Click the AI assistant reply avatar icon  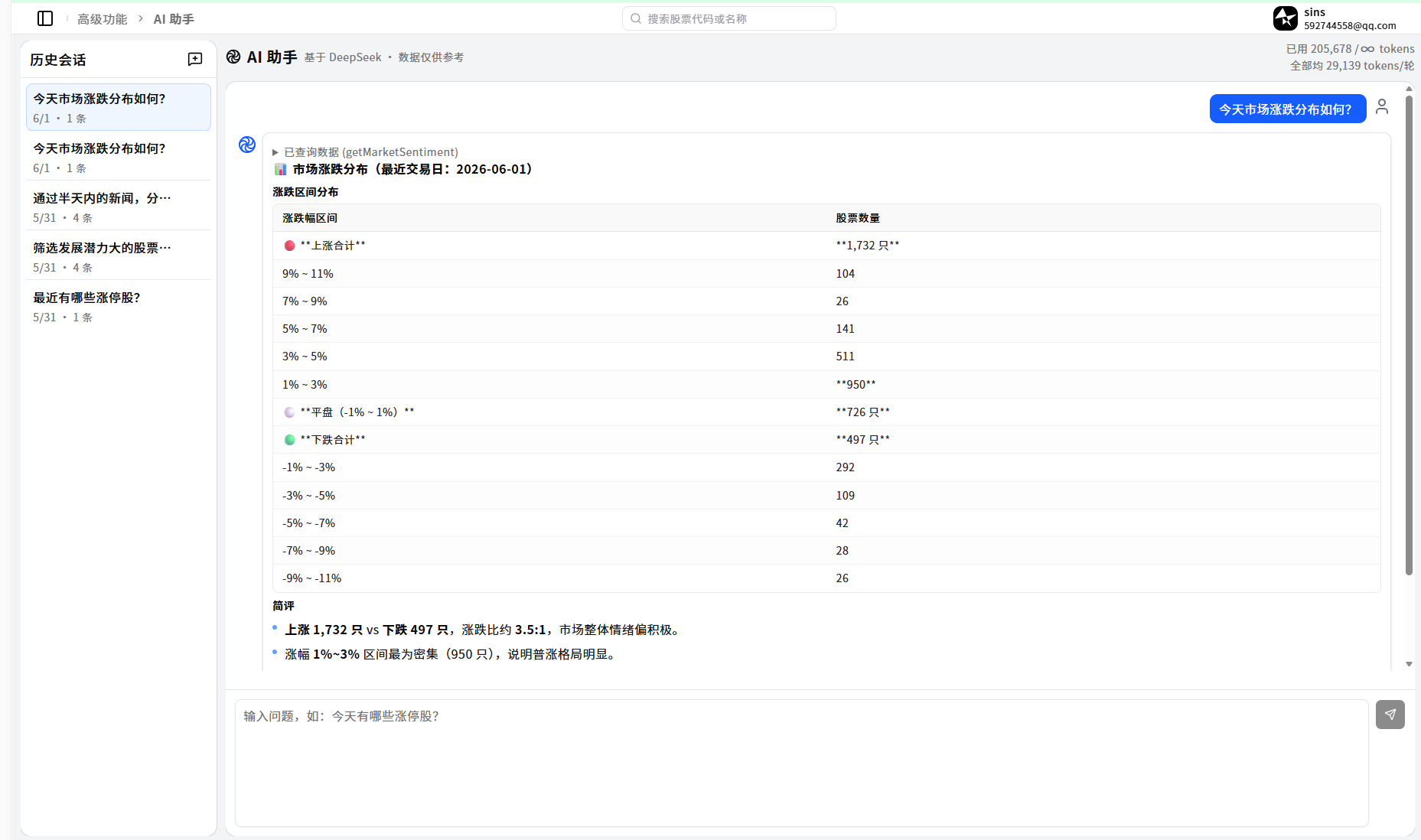(247, 145)
